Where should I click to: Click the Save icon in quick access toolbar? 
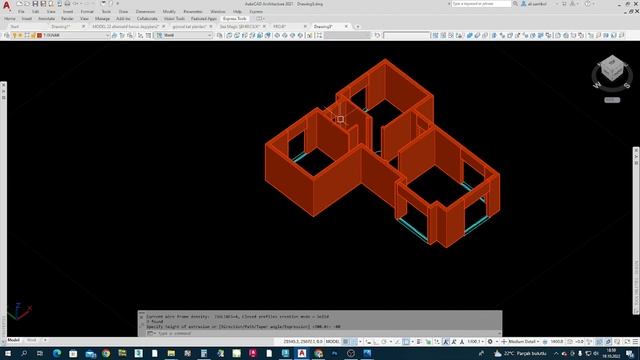coord(35,4)
